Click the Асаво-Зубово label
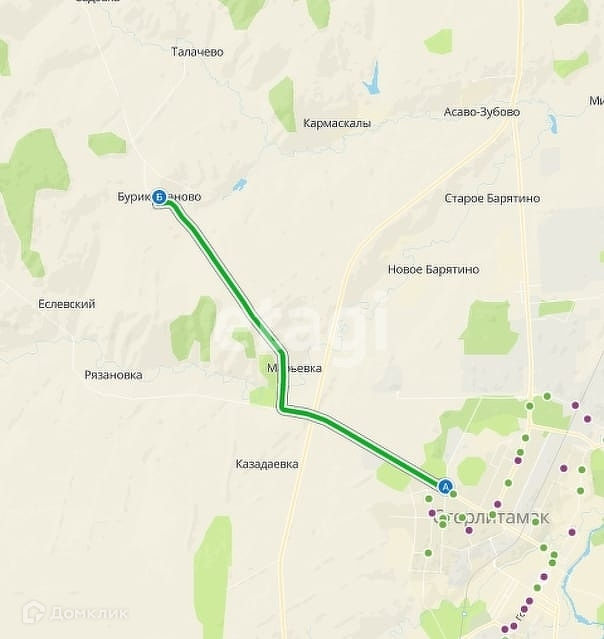This screenshot has height=639, width=604. [482, 112]
